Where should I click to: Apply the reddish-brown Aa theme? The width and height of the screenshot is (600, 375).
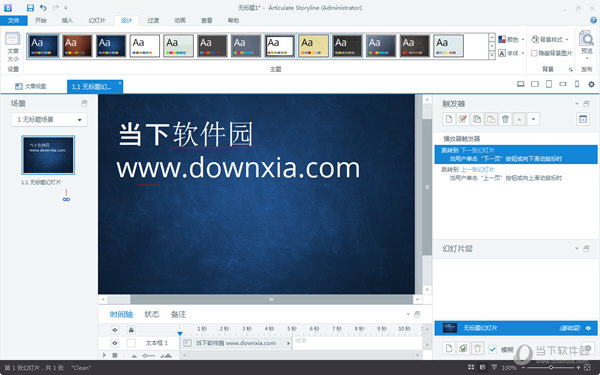[77, 46]
